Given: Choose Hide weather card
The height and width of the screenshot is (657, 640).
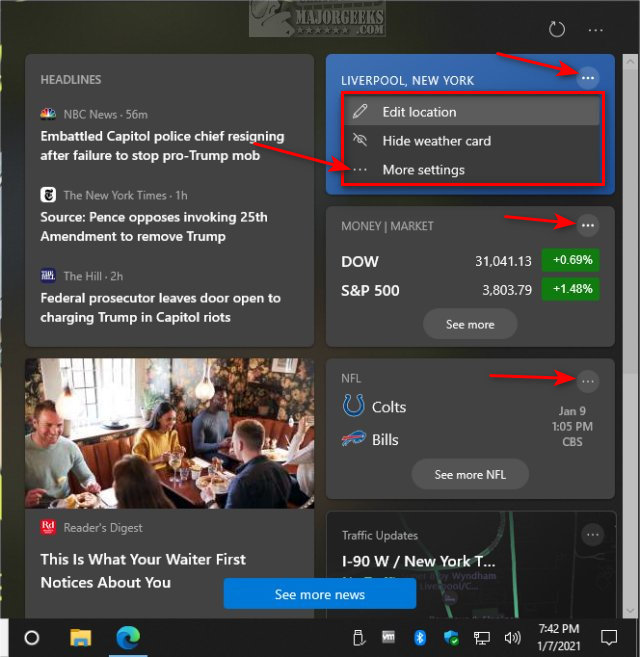Looking at the screenshot, I should (x=472, y=141).
